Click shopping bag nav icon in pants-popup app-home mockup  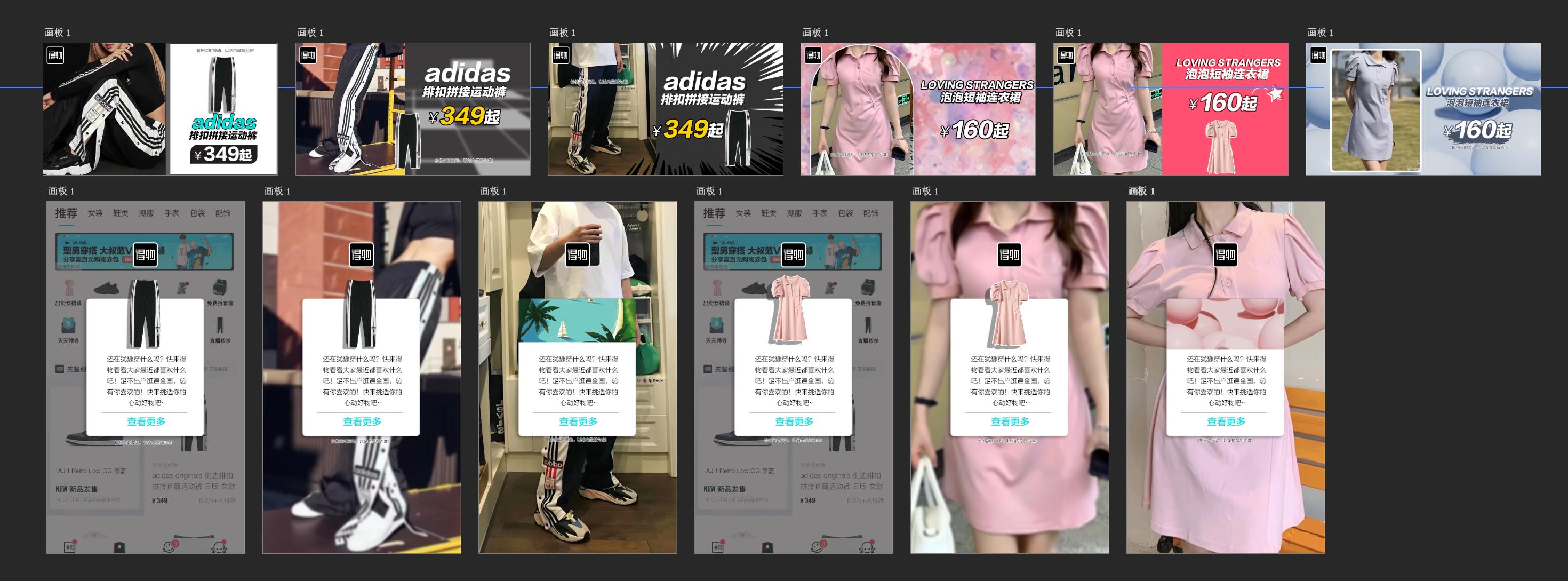[x=119, y=547]
